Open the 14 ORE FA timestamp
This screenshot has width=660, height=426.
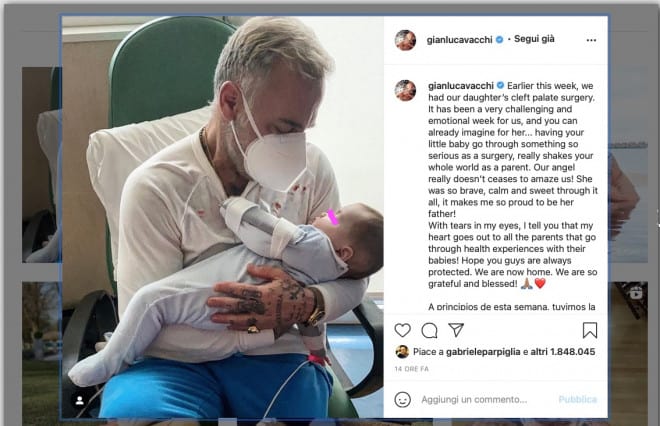tap(411, 369)
